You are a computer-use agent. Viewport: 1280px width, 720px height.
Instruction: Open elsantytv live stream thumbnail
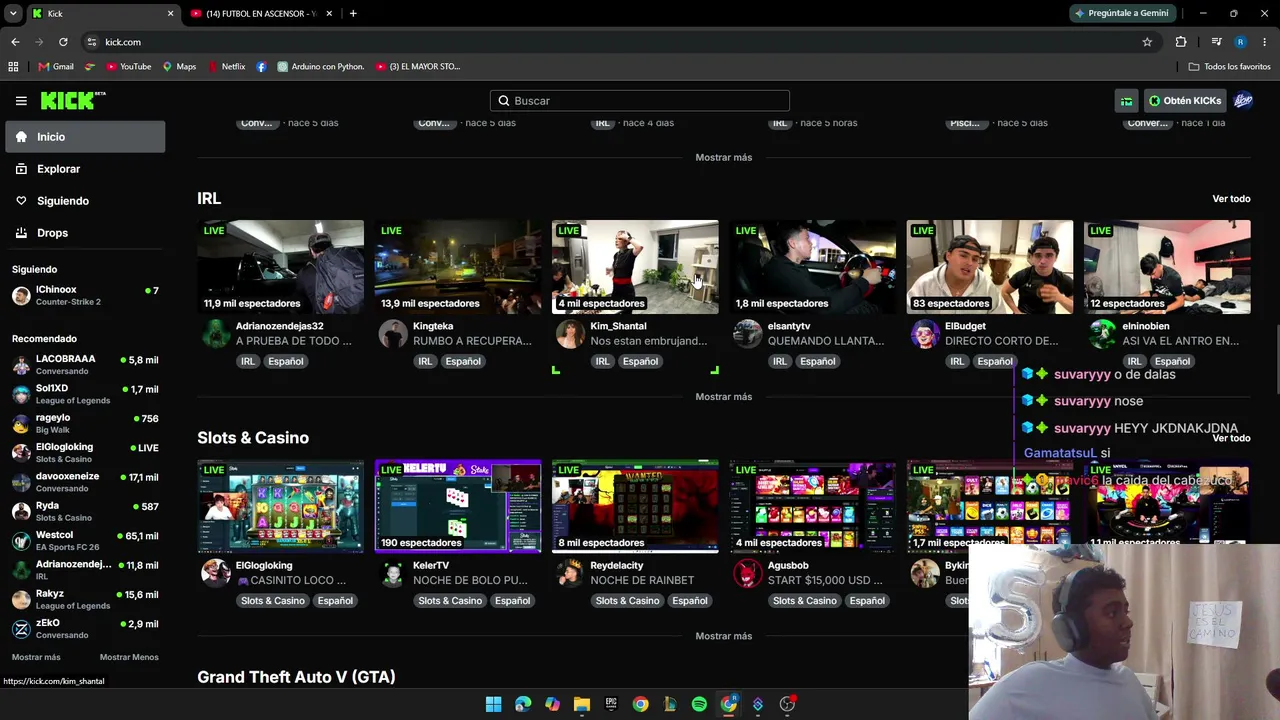pos(812,267)
